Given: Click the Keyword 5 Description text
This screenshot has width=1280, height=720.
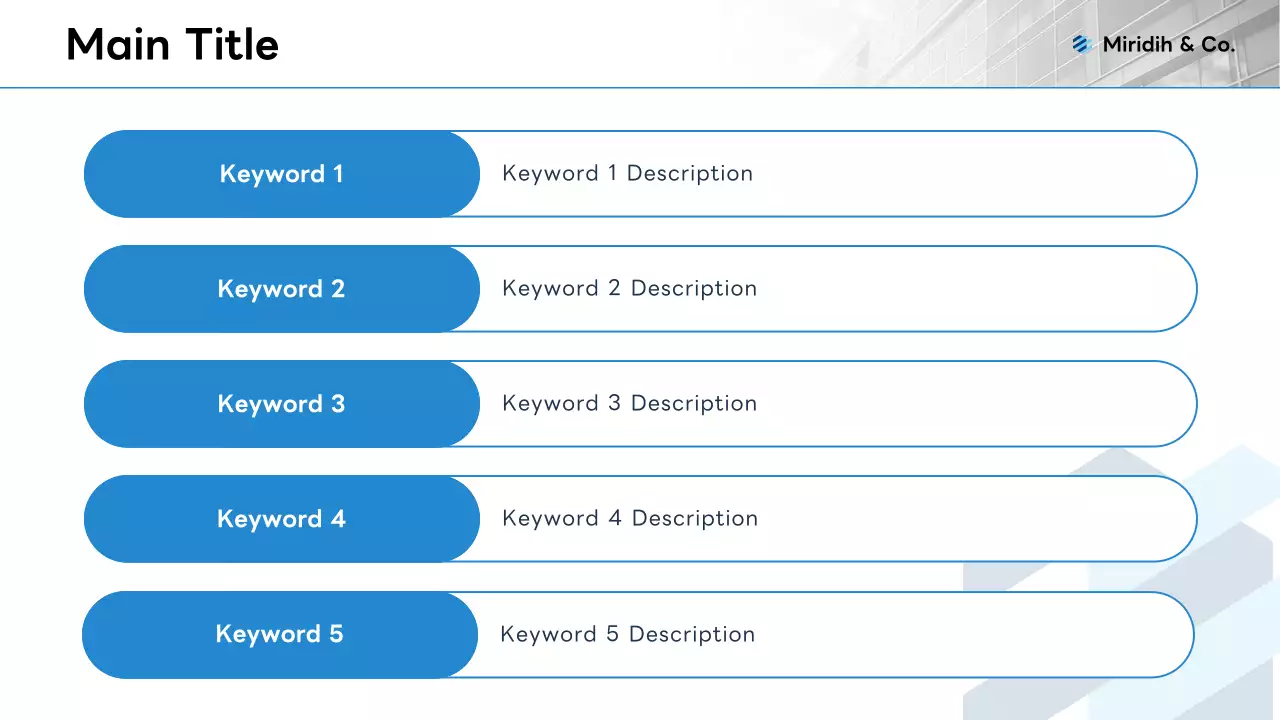Looking at the screenshot, I should click(x=627, y=634).
